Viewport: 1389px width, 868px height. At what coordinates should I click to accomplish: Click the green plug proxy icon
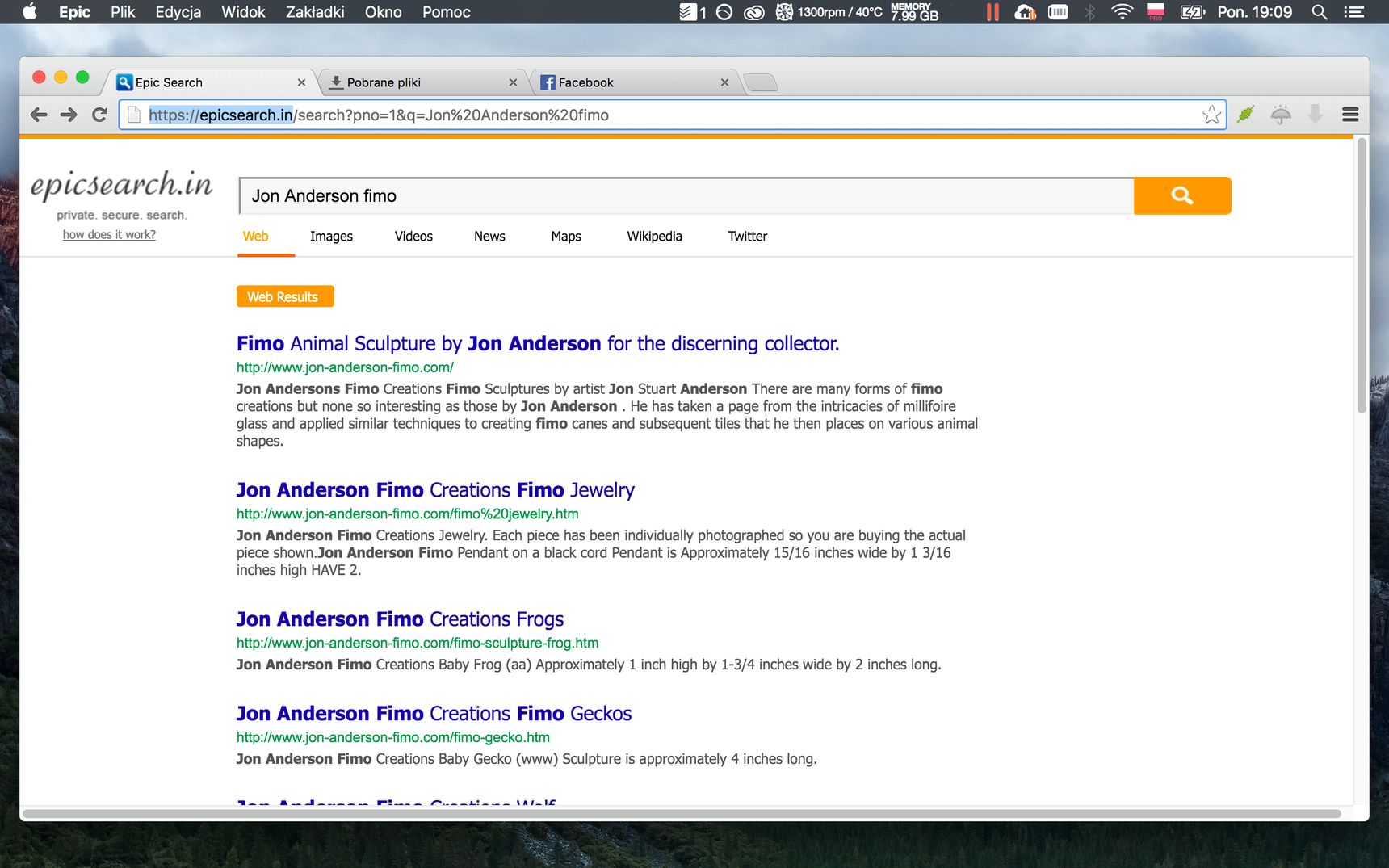pyautogui.click(x=1245, y=115)
